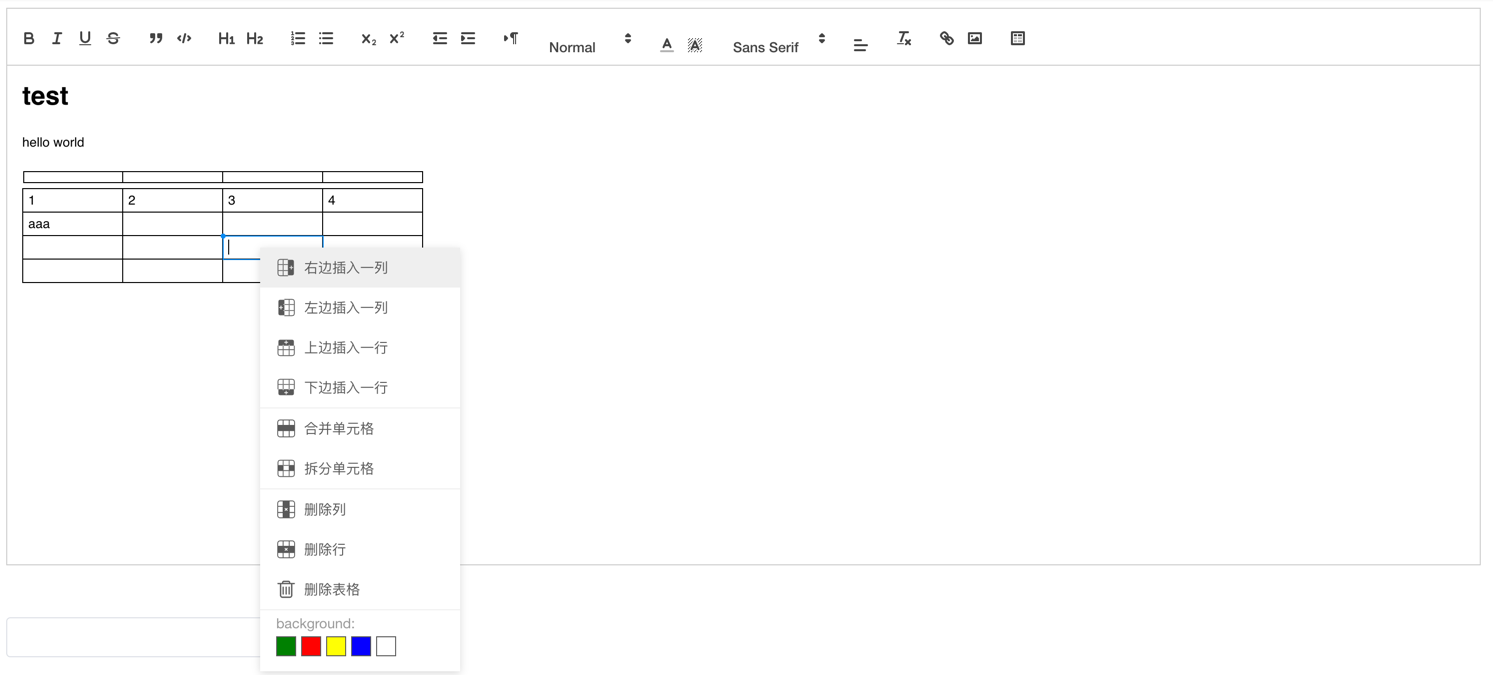Apply Heading 1 style
This screenshot has width=1493, height=675.
[x=227, y=38]
